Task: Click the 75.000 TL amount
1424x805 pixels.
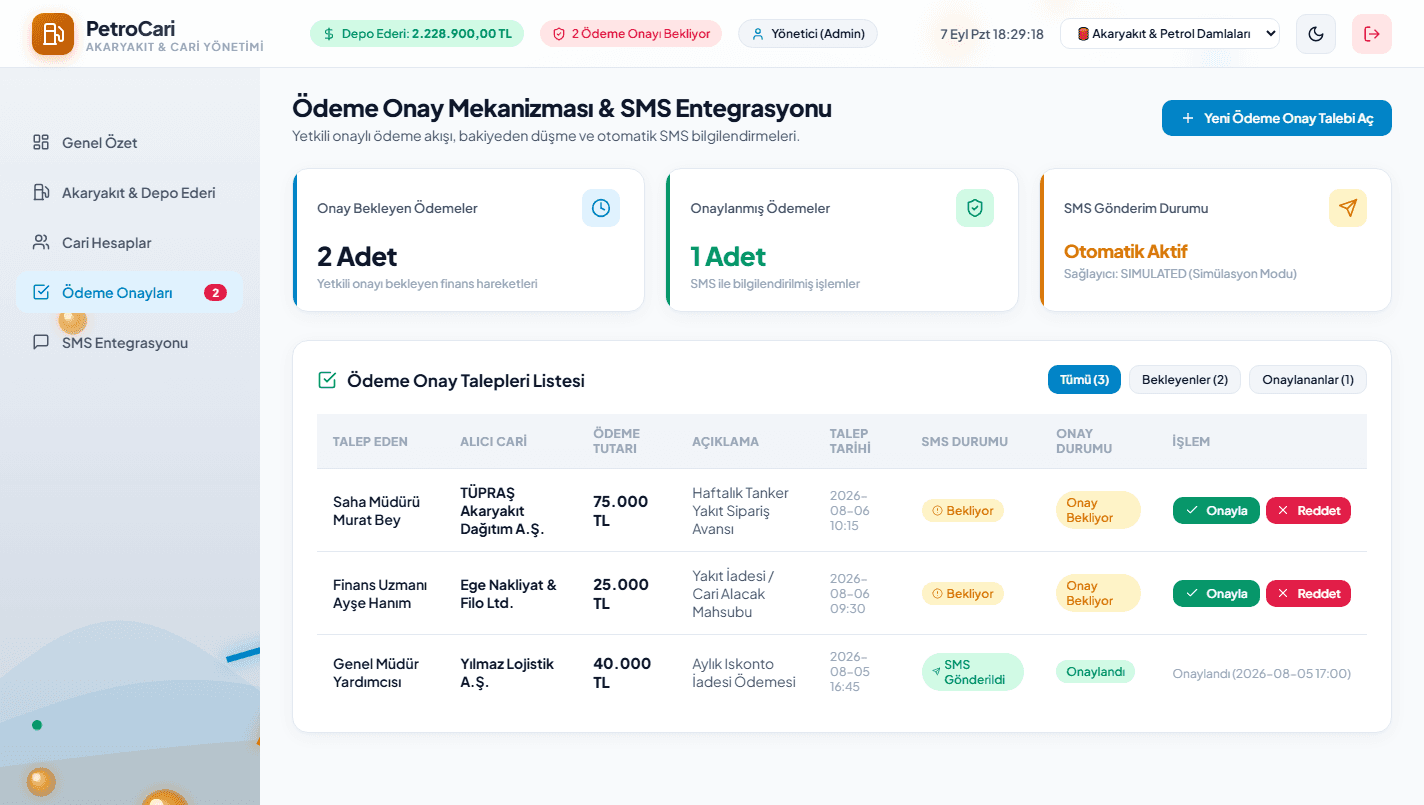Action: [x=621, y=511]
